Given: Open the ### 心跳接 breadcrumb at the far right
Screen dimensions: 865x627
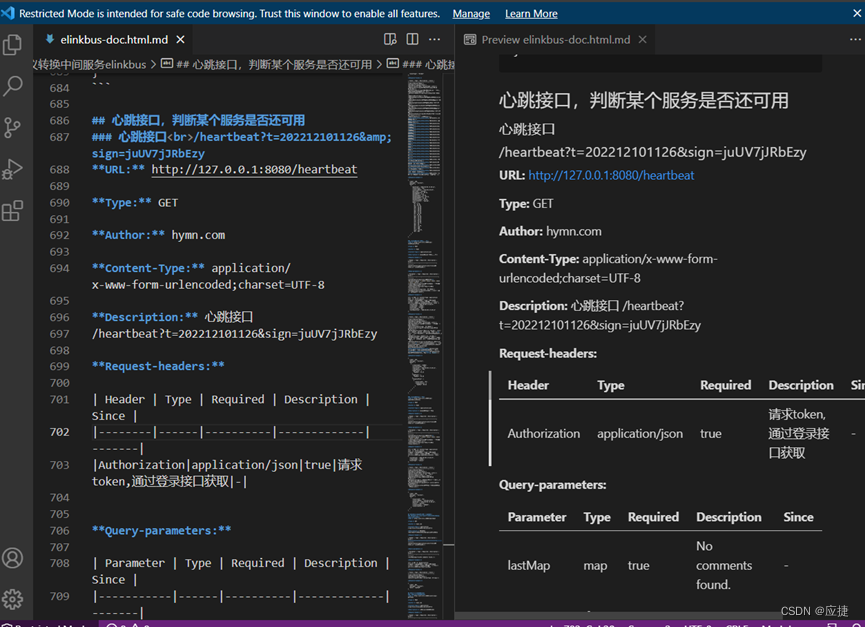Looking at the screenshot, I should (421, 65).
